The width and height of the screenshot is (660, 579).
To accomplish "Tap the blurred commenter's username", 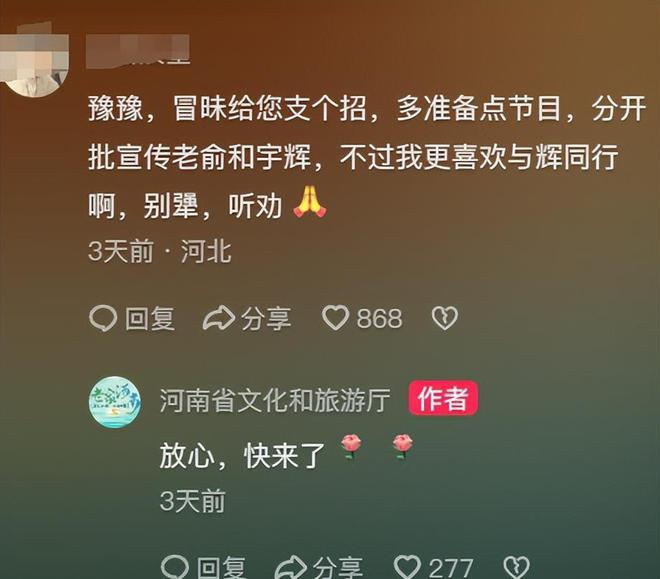I will pyautogui.click(x=138, y=50).
